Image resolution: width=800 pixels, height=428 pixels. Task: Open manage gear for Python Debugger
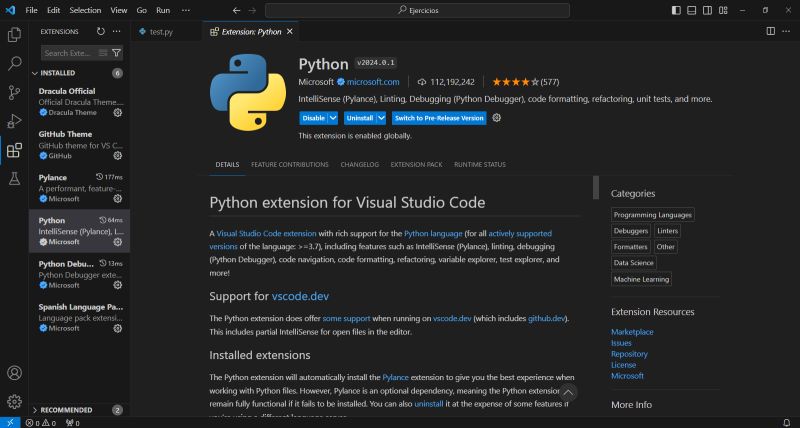pyautogui.click(x=118, y=285)
